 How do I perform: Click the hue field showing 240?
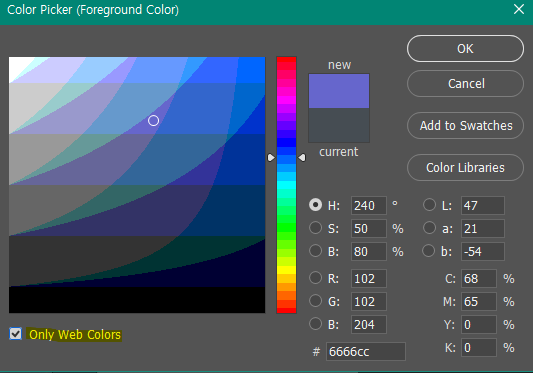click(x=368, y=205)
